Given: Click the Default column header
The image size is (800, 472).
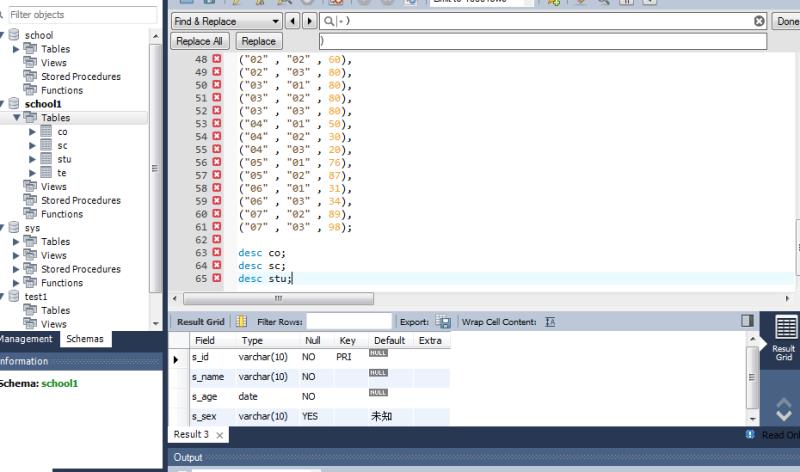Looking at the screenshot, I should [389, 340].
